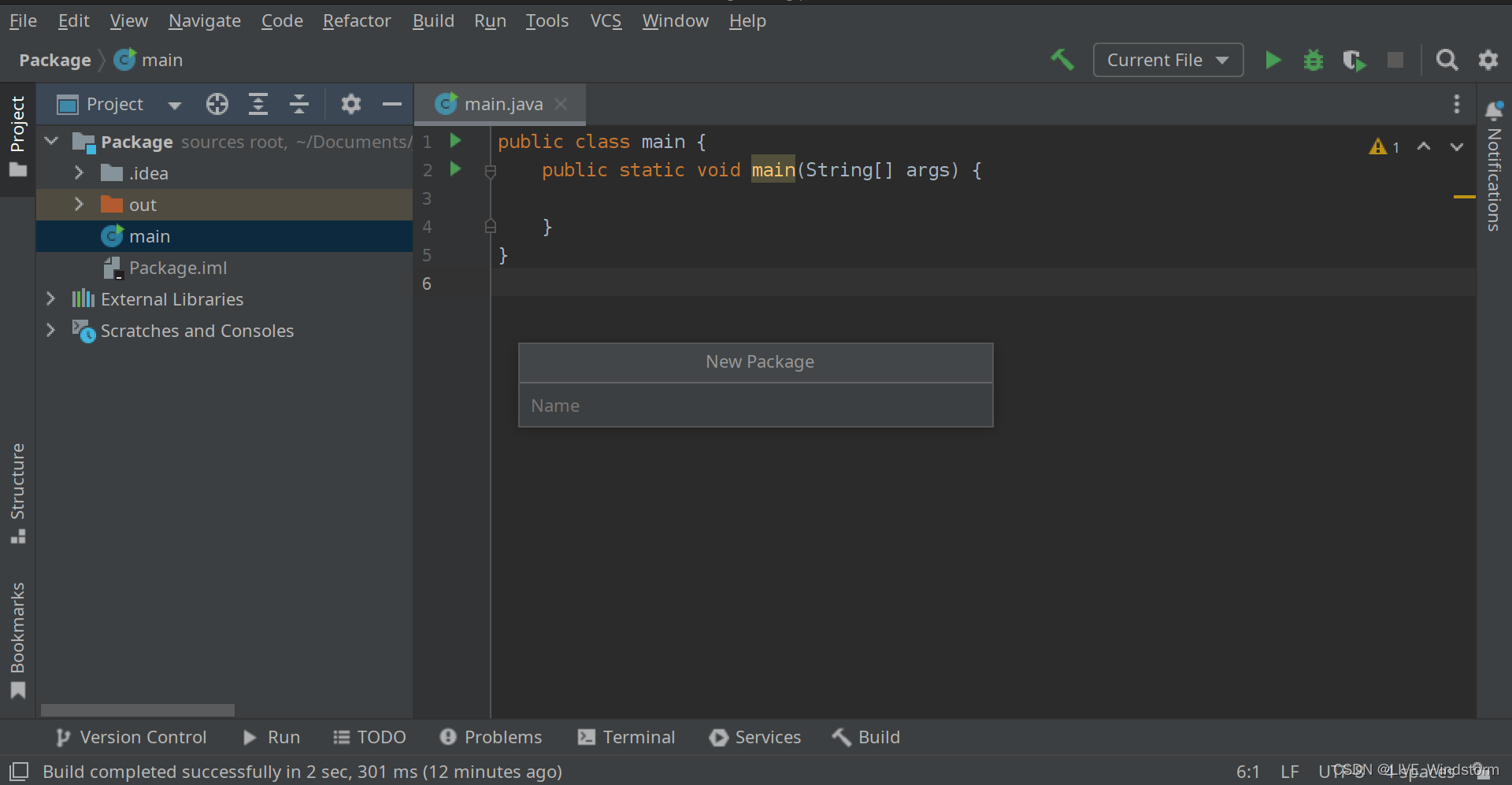
Task: Click main breadcrumb in navigation bar
Action: point(149,60)
